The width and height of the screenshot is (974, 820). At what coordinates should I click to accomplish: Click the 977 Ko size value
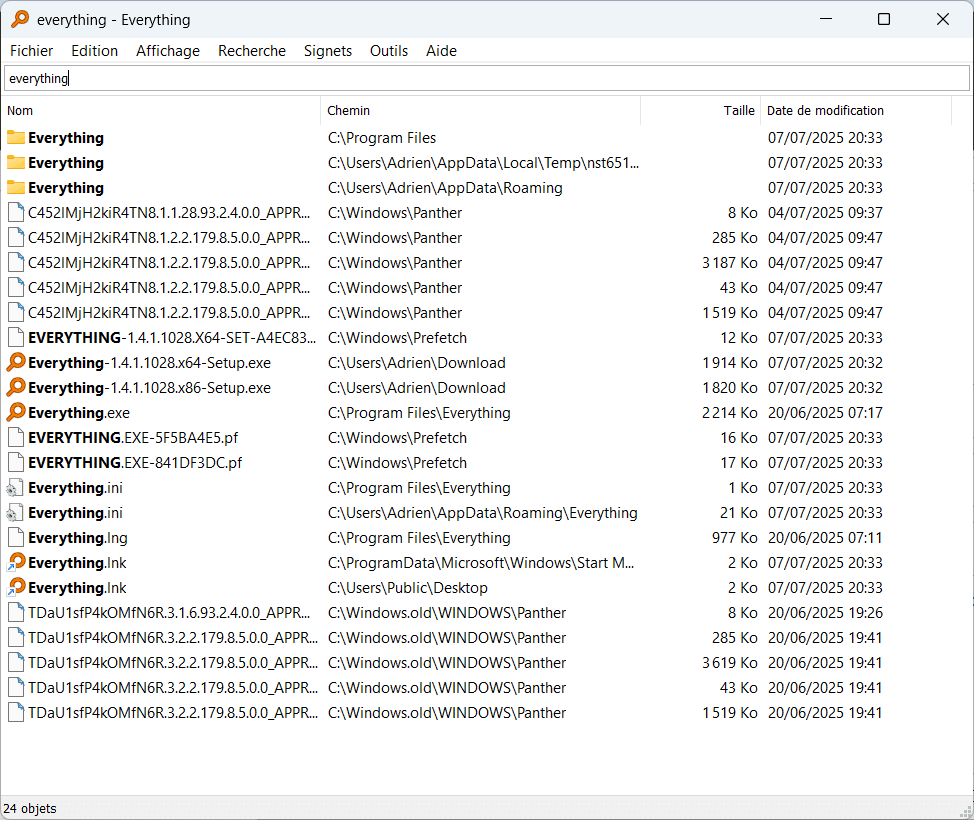tap(734, 537)
